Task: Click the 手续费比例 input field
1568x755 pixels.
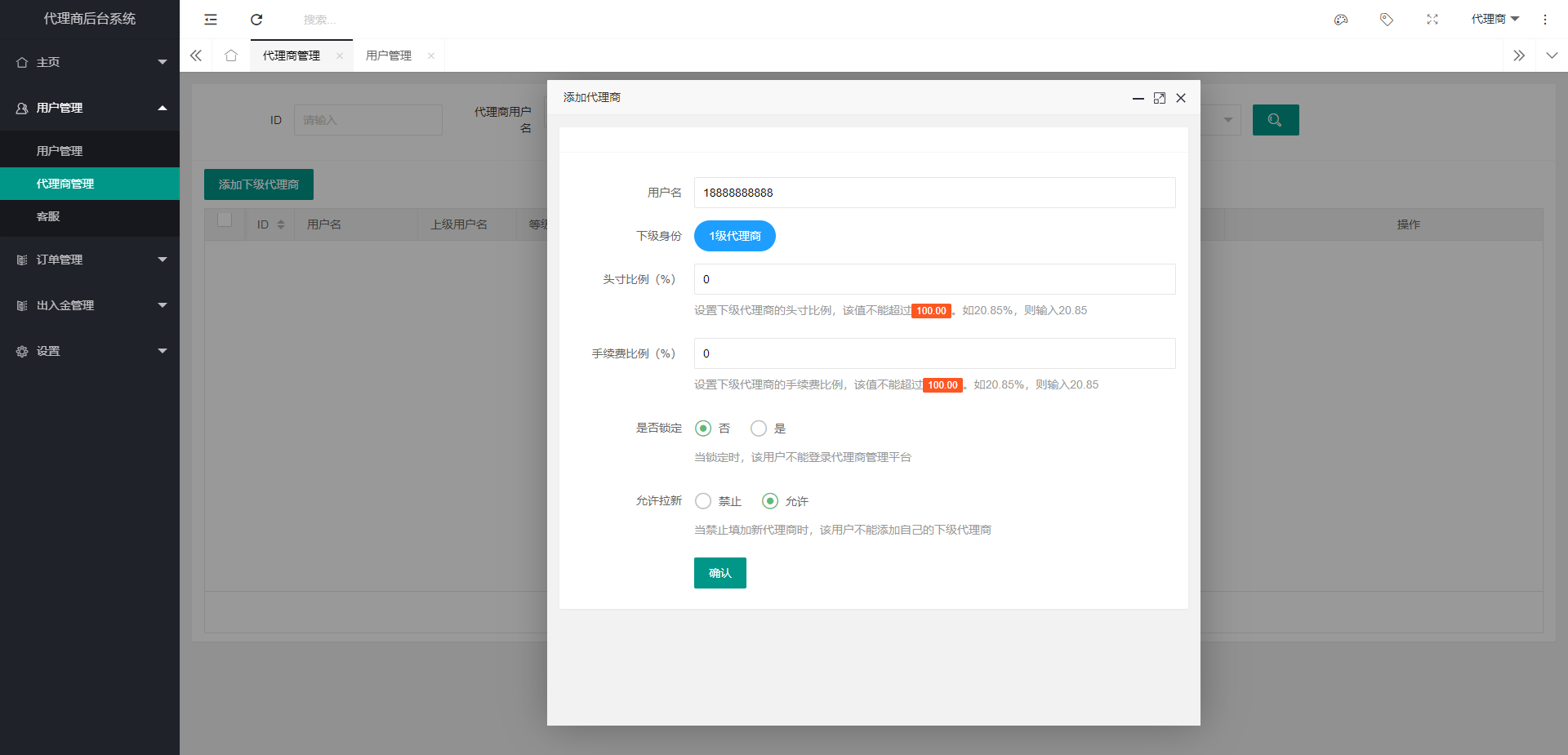Action: point(934,353)
